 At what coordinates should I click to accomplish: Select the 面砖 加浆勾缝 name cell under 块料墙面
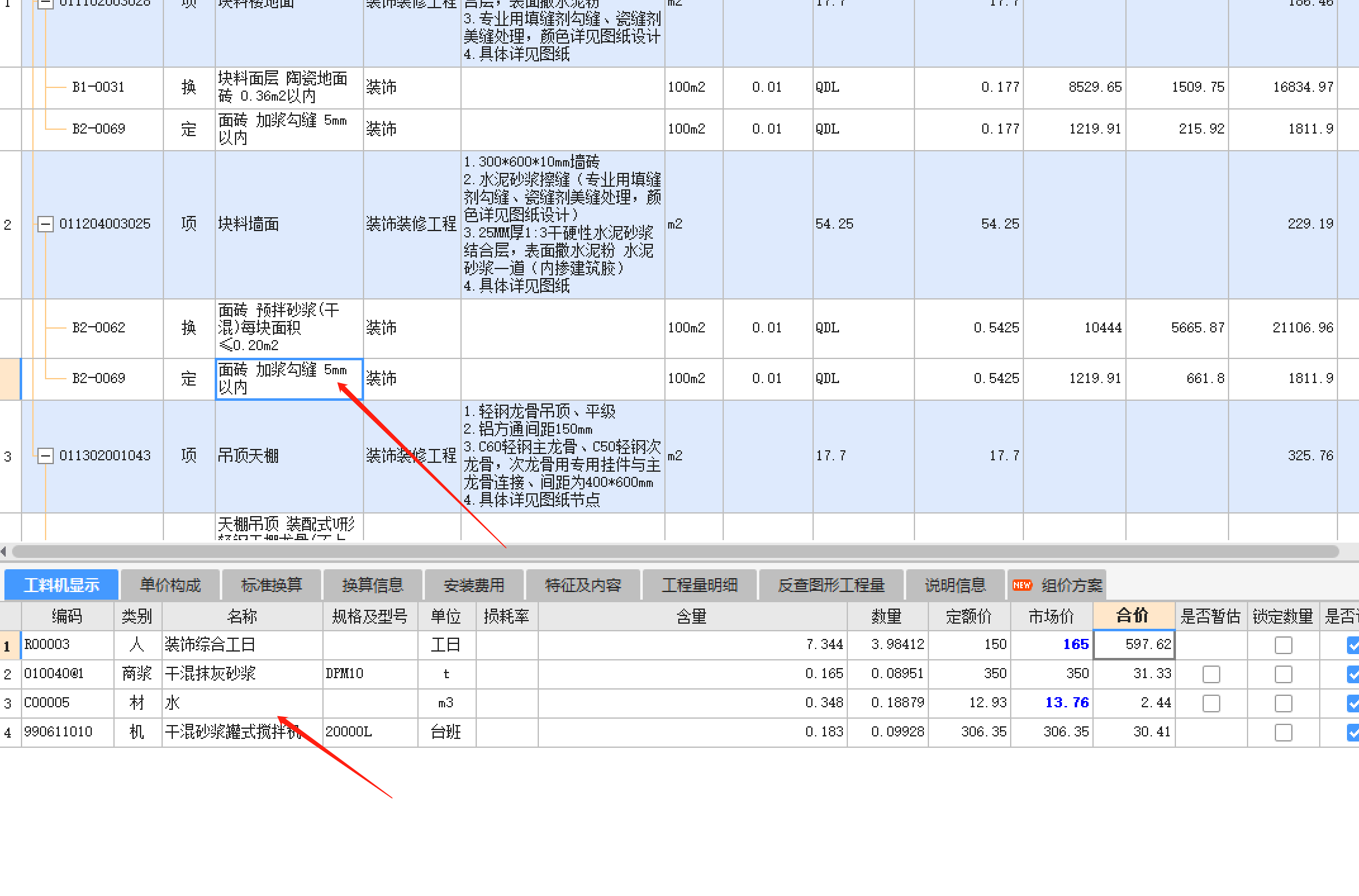click(289, 379)
